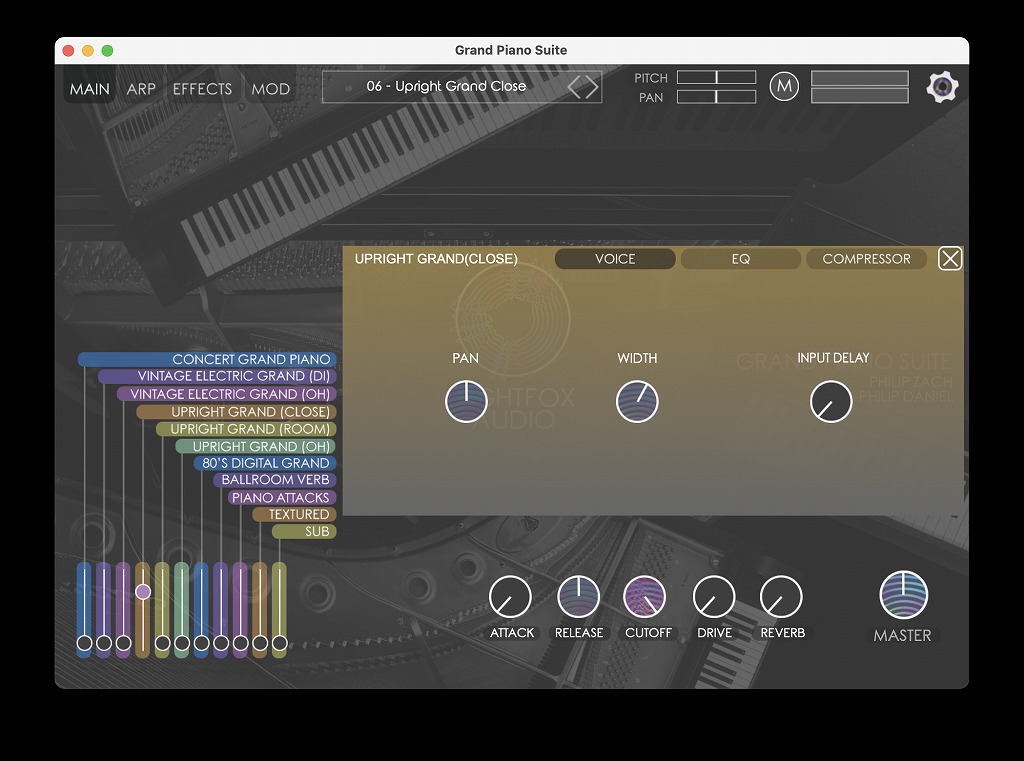1024x761 pixels.
Task: Click the Width knob
Action: click(637, 402)
